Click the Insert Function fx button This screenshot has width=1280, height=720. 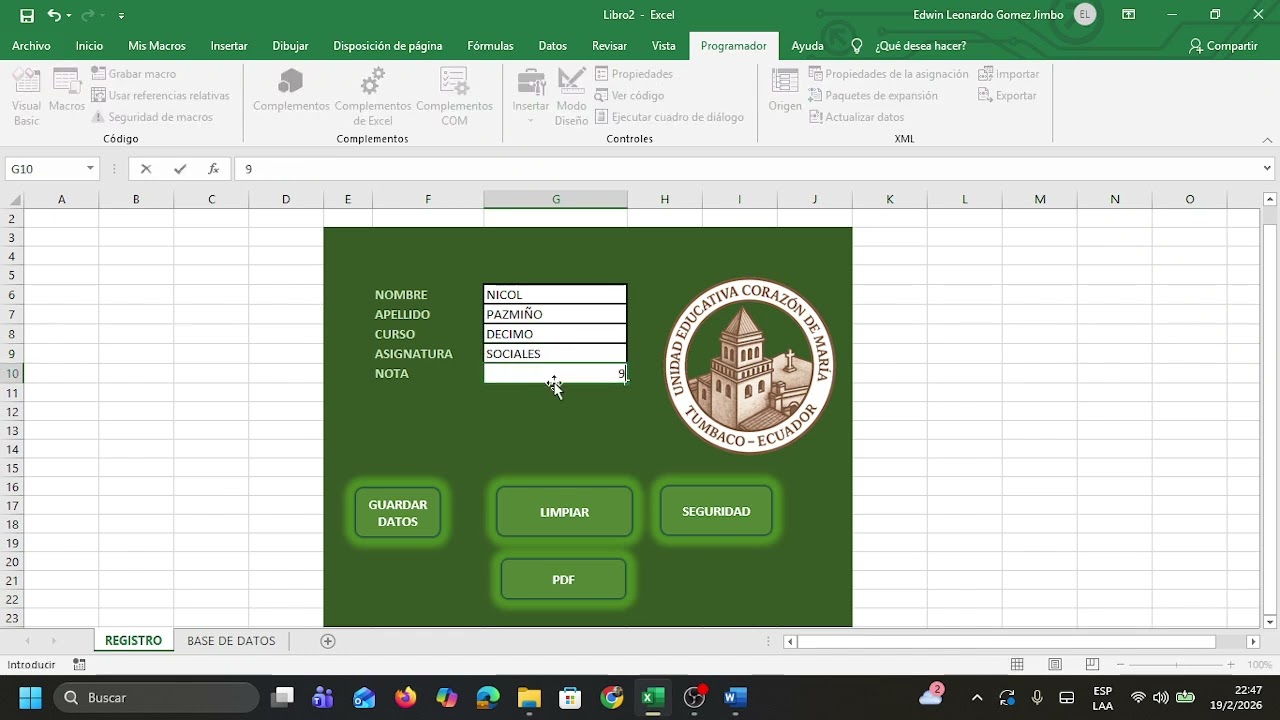213,169
